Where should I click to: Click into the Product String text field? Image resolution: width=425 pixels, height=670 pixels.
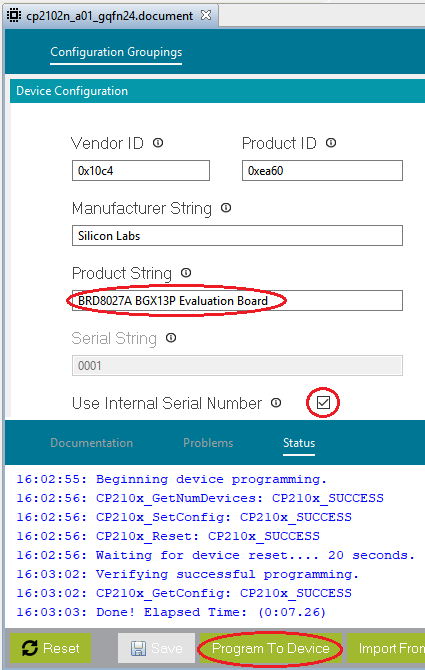pos(237,300)
